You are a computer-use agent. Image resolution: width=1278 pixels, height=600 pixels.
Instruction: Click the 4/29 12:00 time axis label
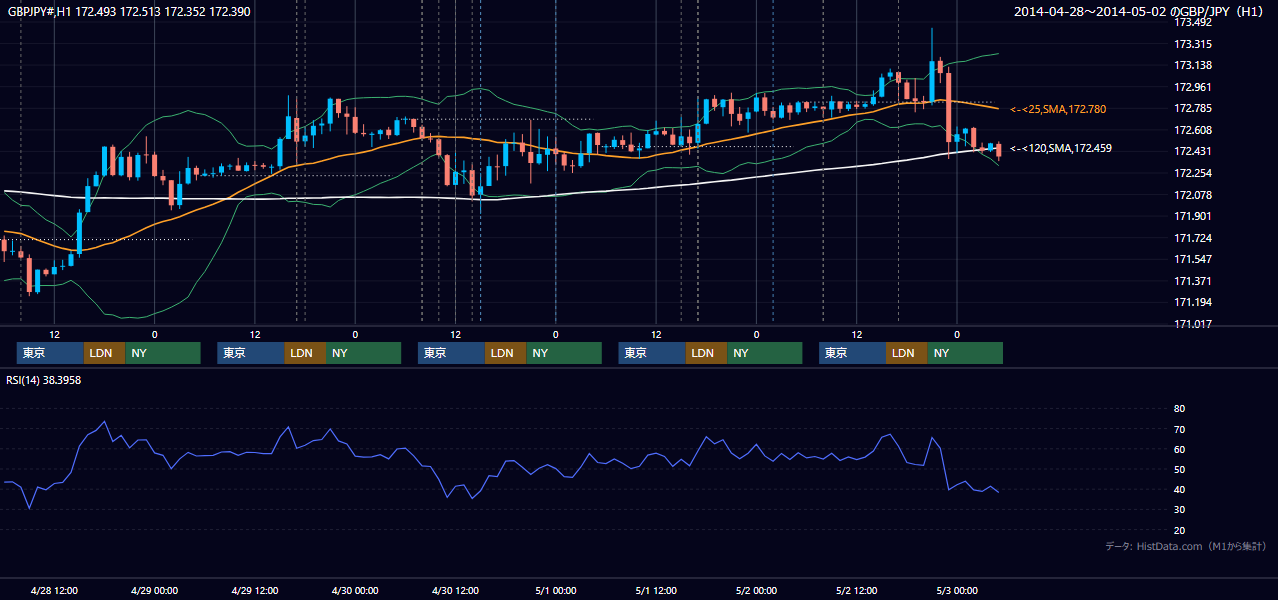(254, 591)
